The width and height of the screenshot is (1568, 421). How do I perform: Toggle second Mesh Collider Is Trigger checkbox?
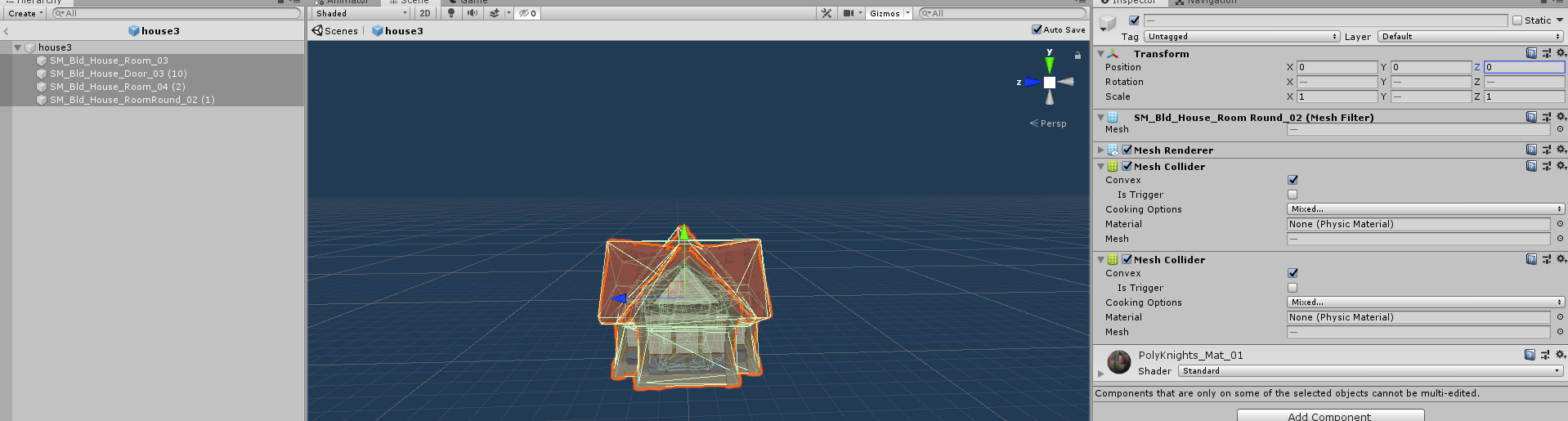click(1292, 288)
